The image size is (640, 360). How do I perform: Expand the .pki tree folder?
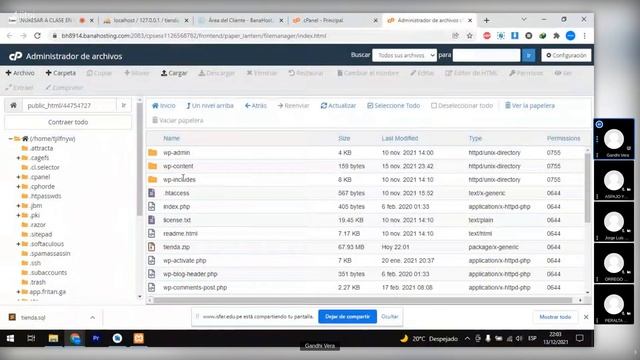[18, 215]
